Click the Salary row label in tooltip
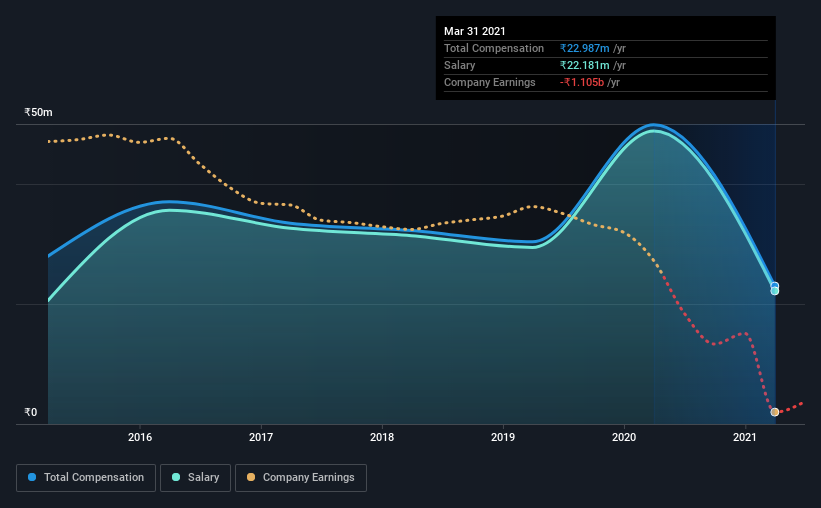 [460, 65]
